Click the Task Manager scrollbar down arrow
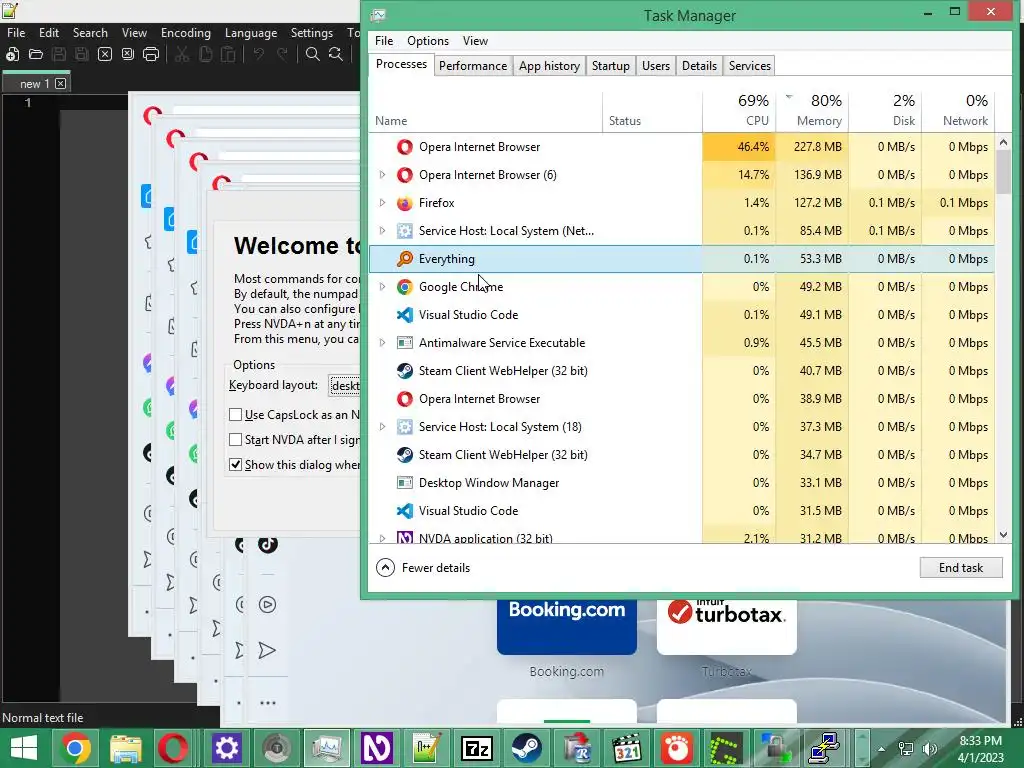The height and width of the screenshot is (768, 1024). [x=1003, y=536]
